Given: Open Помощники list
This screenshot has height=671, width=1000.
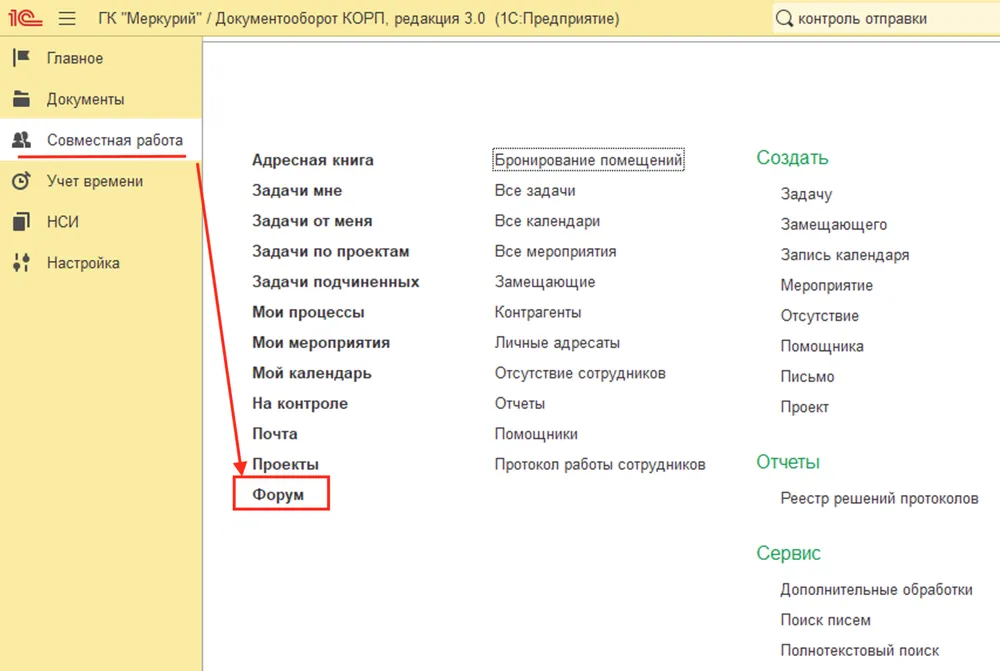Looking at the screenshot, I should pyautogui.click(x=536, y=434).
